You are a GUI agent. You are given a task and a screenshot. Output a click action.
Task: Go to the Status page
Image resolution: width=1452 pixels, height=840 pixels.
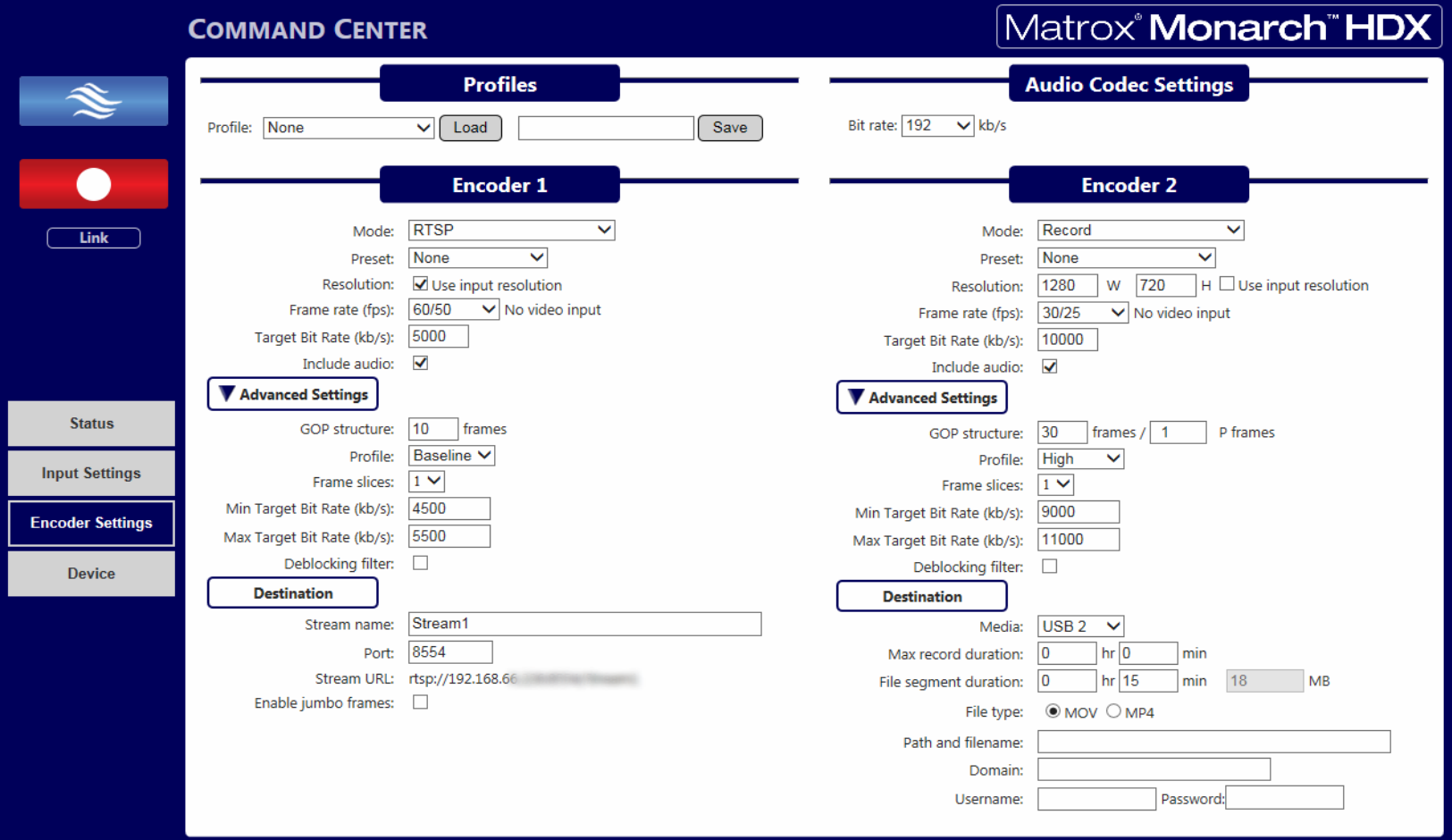pos(91,424)
